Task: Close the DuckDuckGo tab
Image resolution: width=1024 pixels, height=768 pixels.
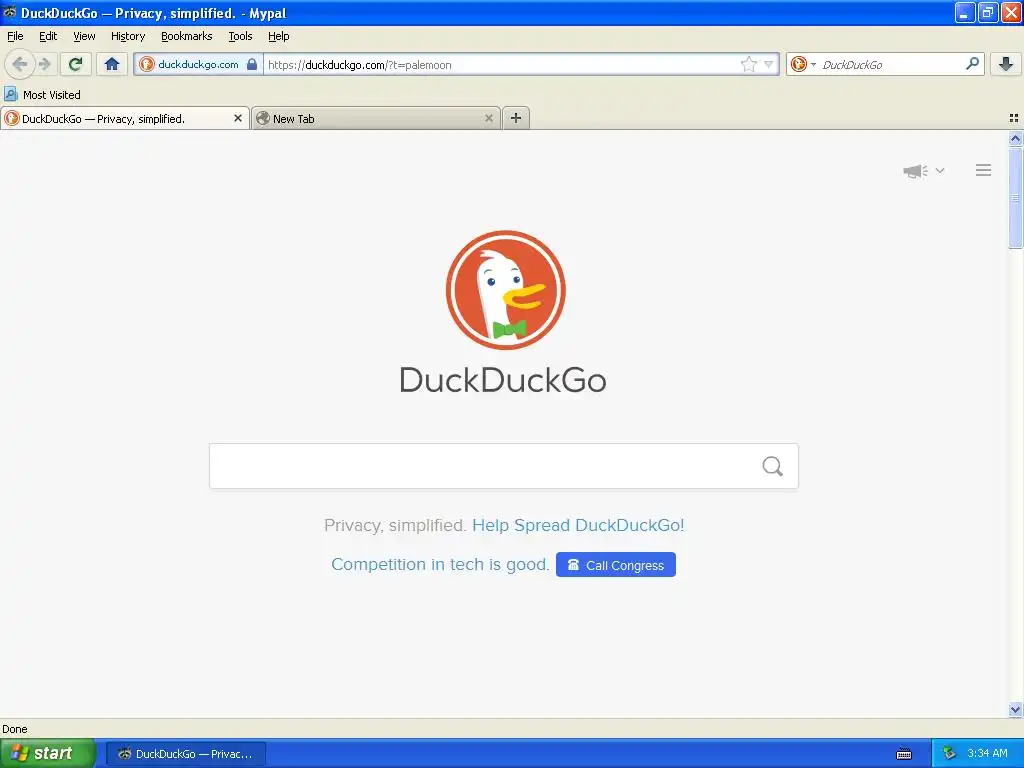Action: (x=238, y=118)
